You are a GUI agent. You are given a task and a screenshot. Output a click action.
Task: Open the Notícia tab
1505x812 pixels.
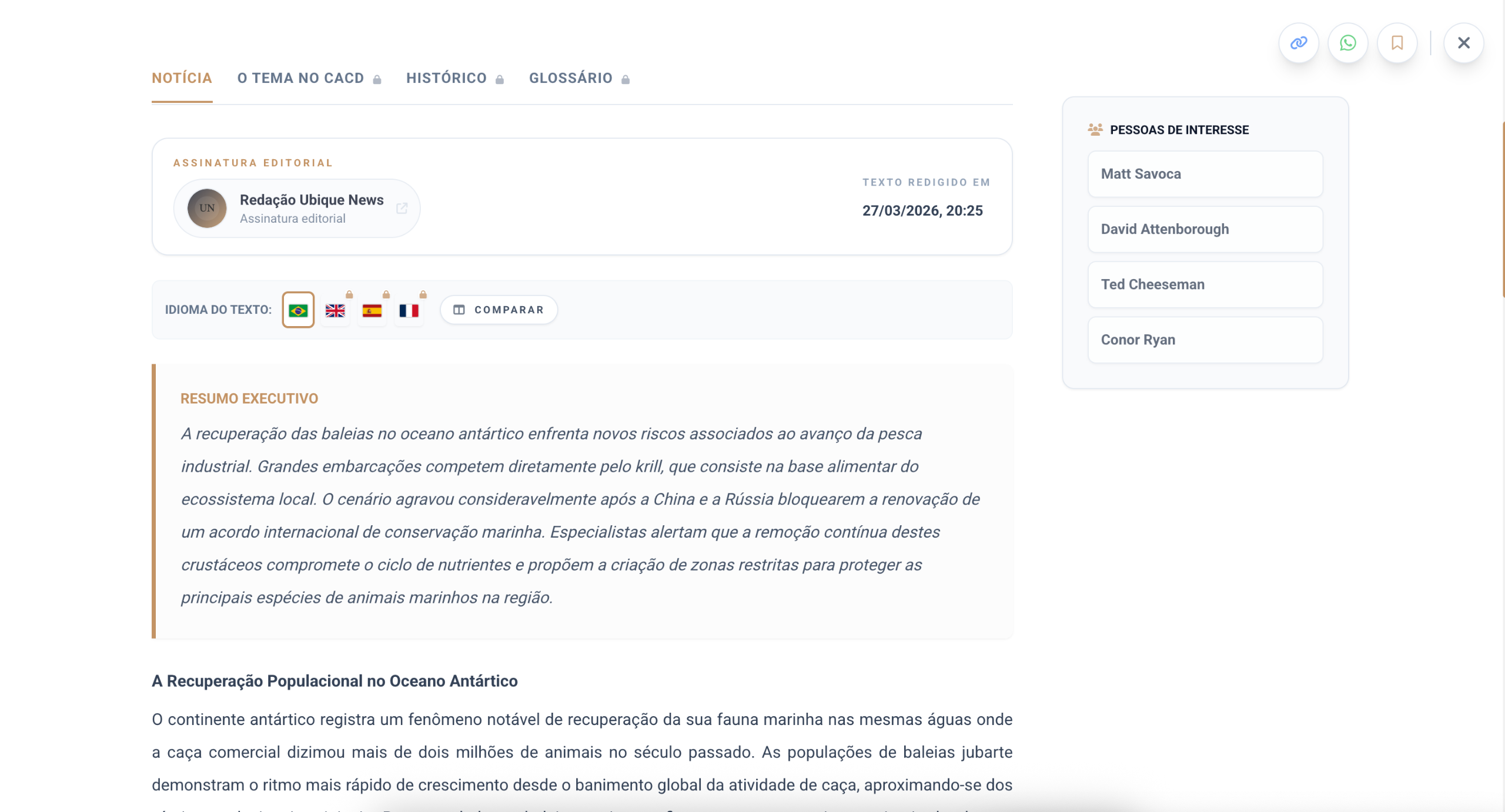coord(182,78)
